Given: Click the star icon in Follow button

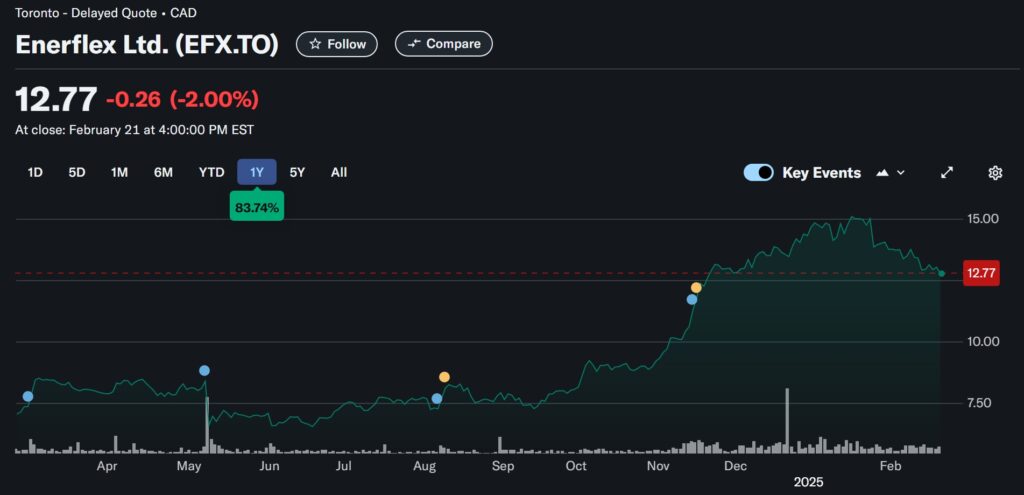Looking at the screenshot, I should (x=315, y=44).
